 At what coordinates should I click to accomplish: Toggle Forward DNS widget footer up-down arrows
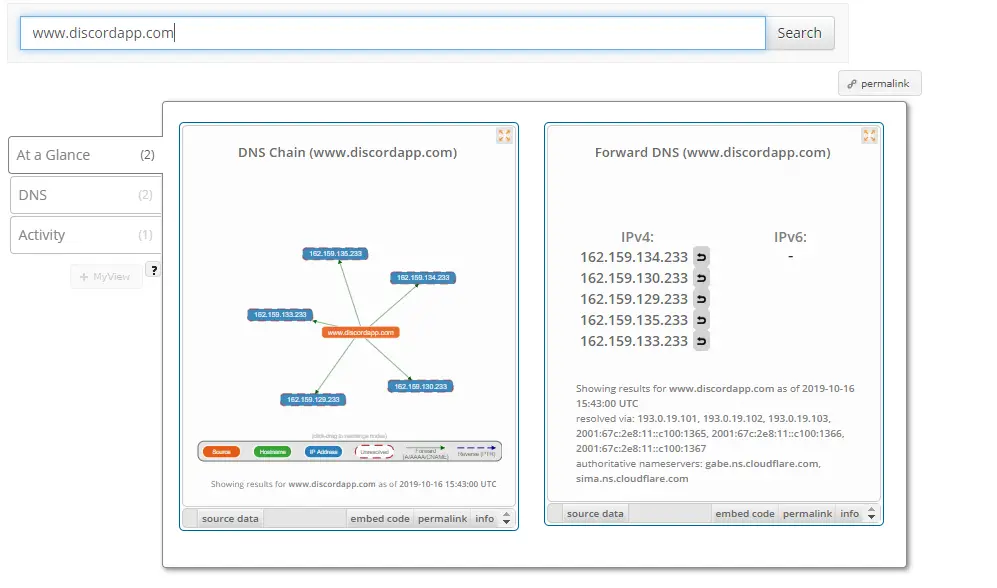(871, 514)
